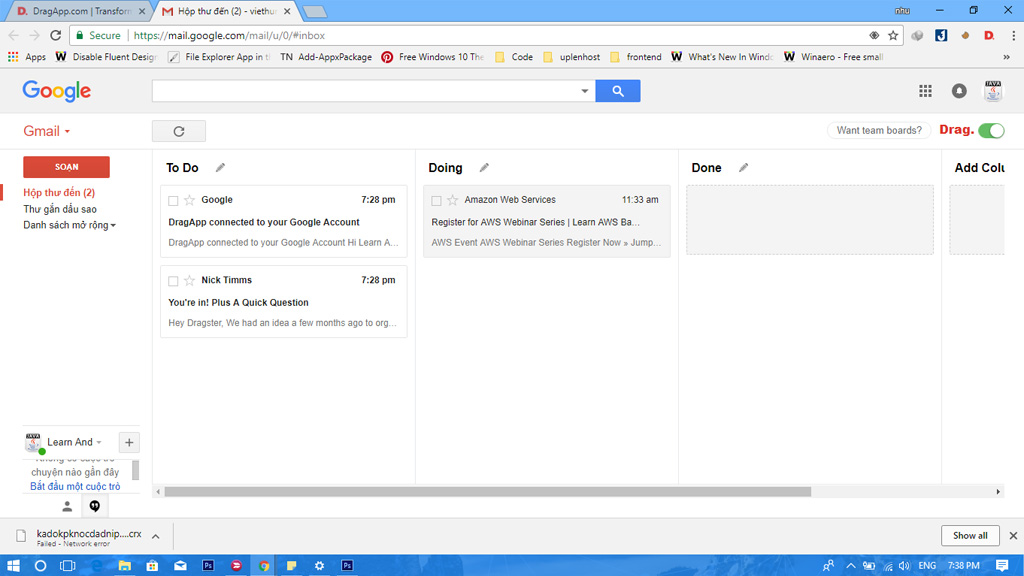The image size is (1024, 576).
Task: Open the account avatar menu
Action: point(993,91)
